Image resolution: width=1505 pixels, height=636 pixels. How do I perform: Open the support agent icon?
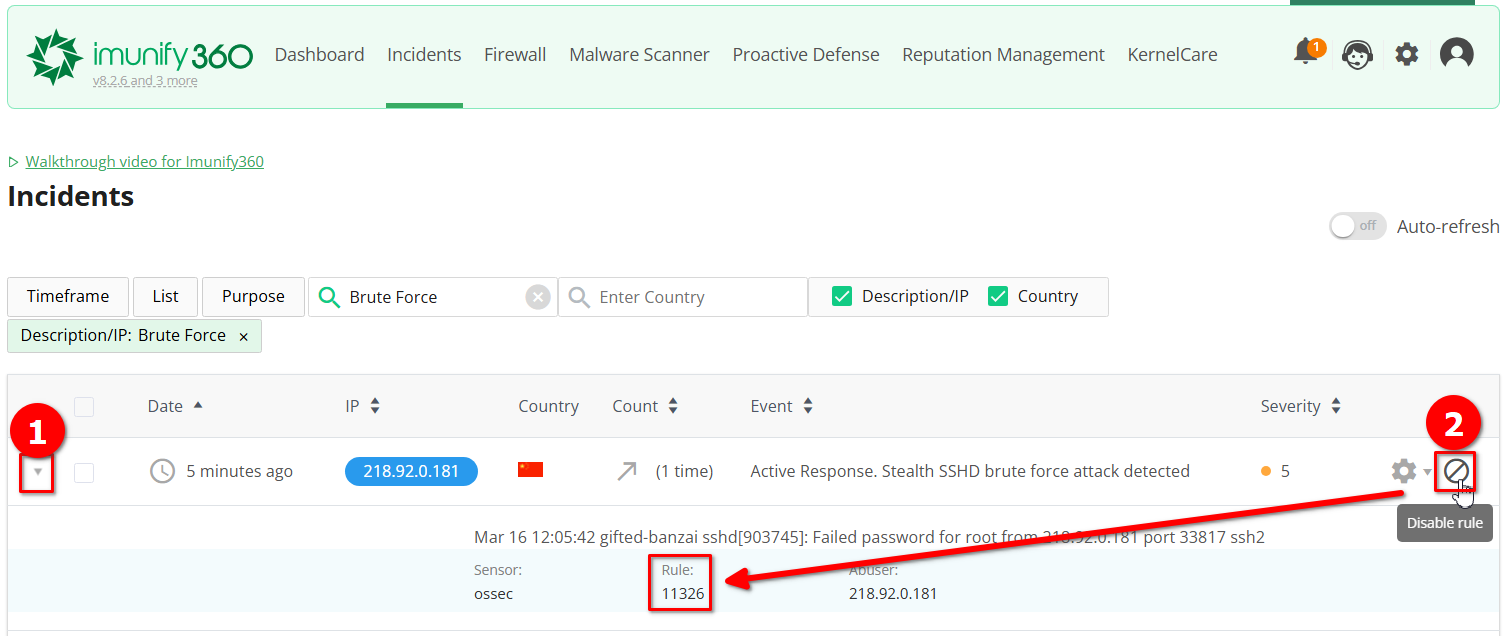pos(1356,54)
